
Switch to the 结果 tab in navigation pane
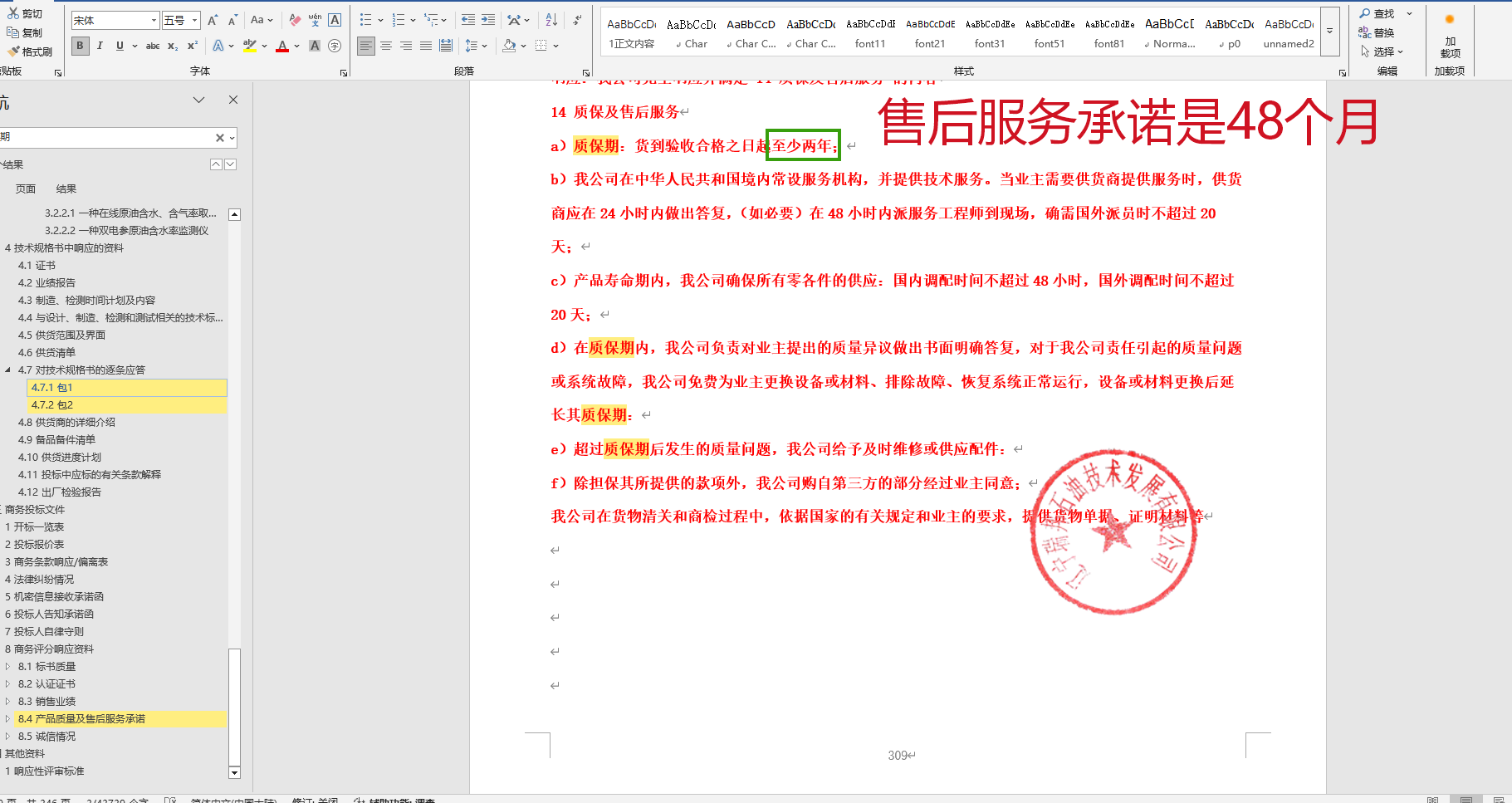point(66,189)
